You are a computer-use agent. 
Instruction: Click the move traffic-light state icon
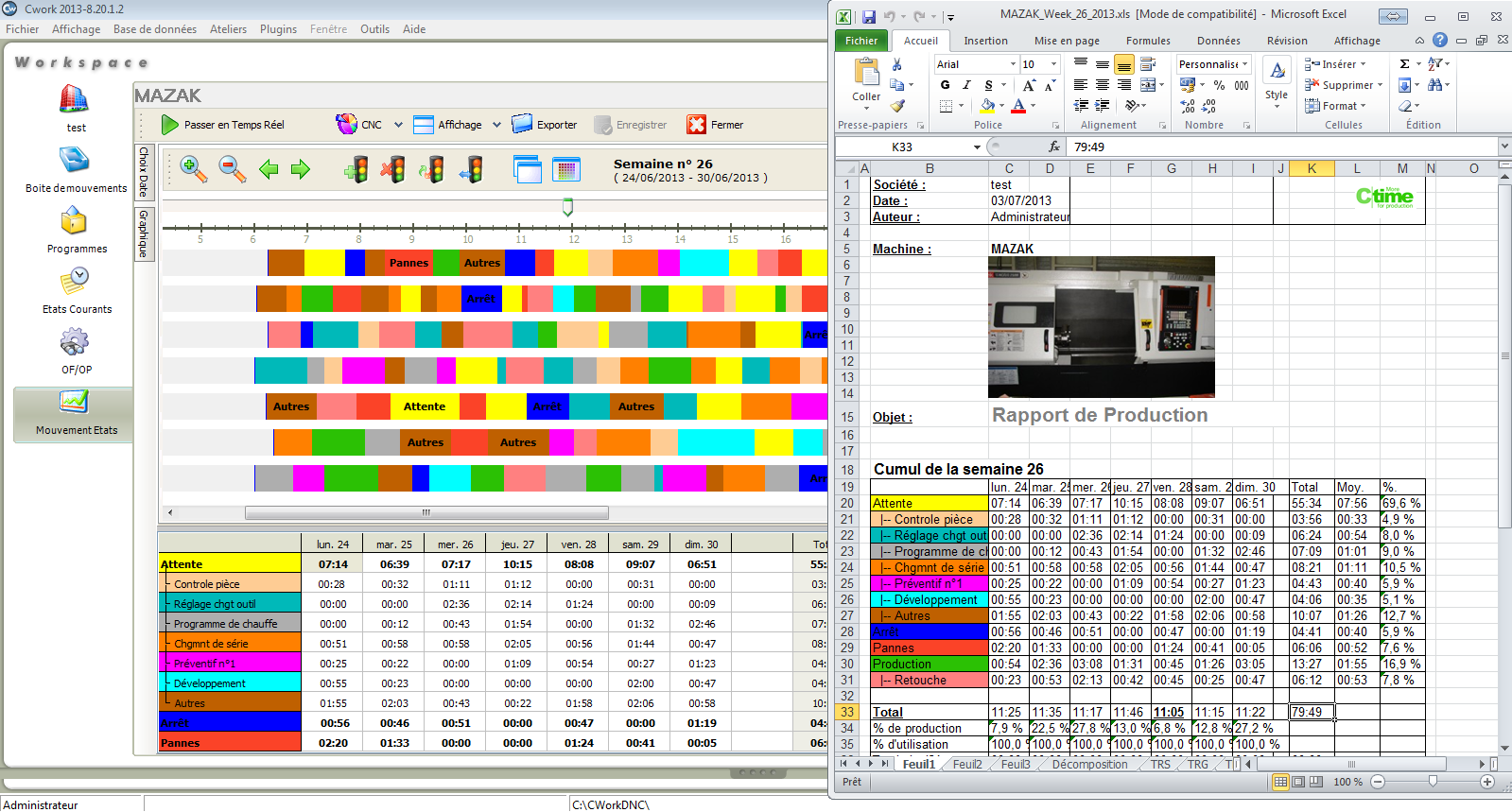click(x=471, y=169)
